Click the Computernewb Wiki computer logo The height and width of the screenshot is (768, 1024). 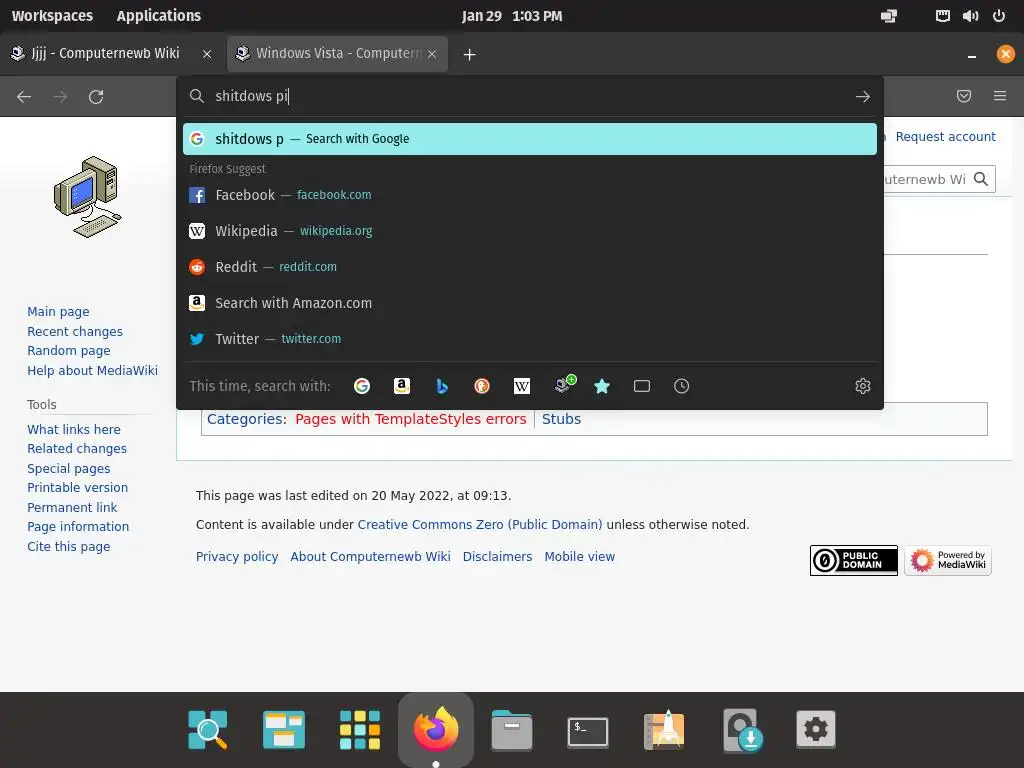88,197
